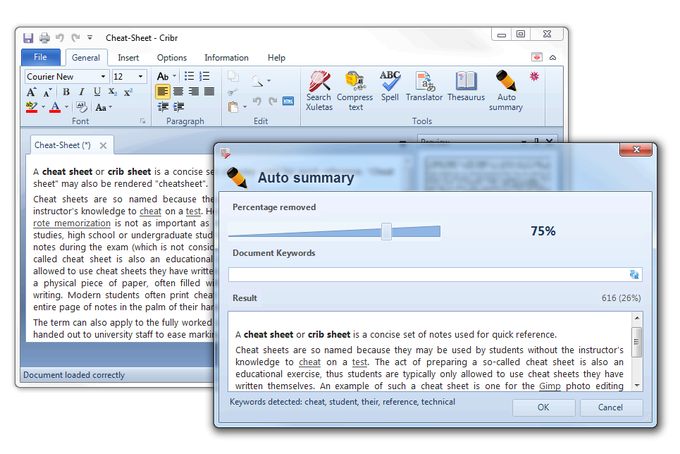The width and height of the screenshot is (680, 454).
Task: Cancel the Auto summary dialog
Action: [x=610, y=408]
